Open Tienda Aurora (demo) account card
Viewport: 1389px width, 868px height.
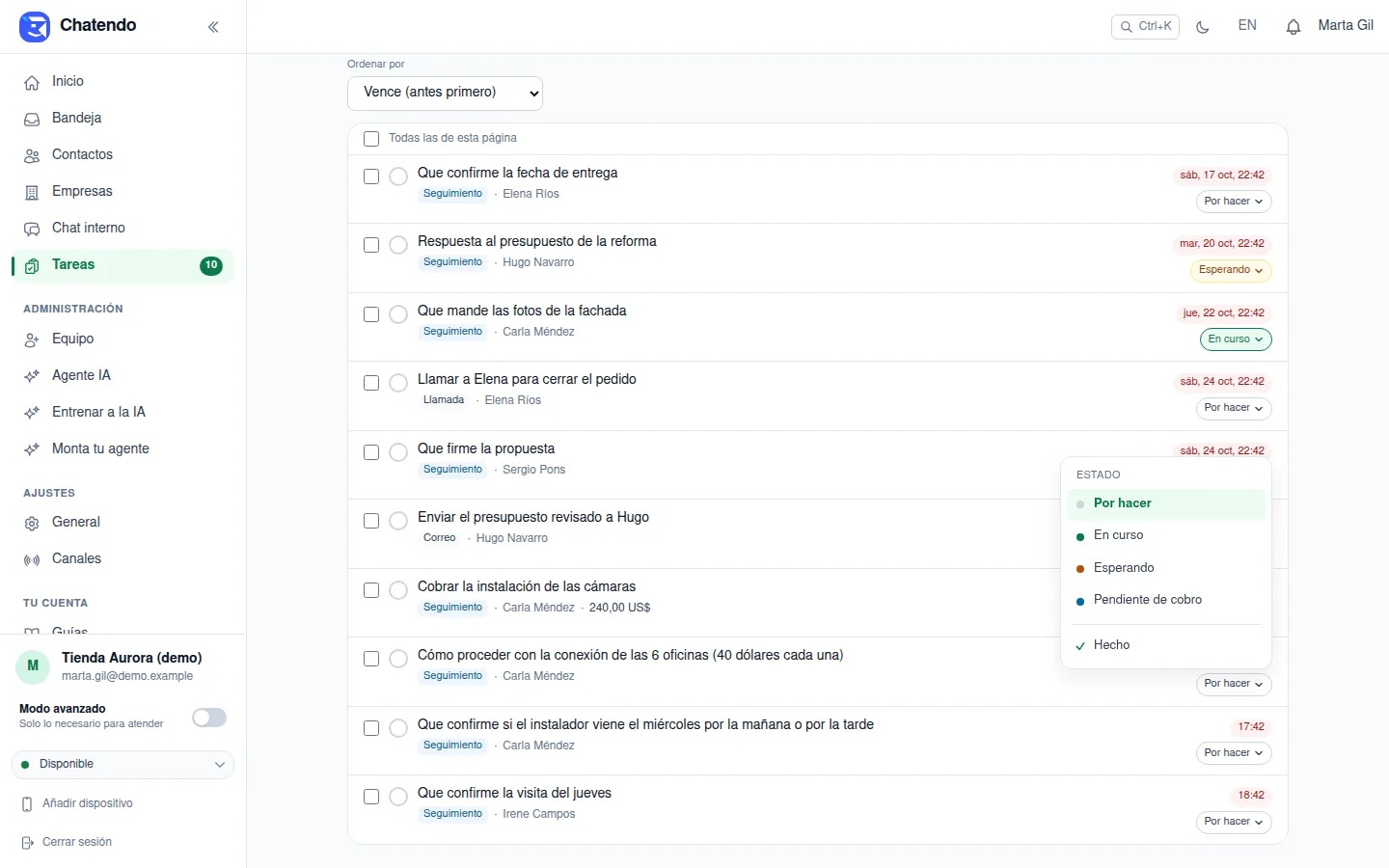coord(123,666)
